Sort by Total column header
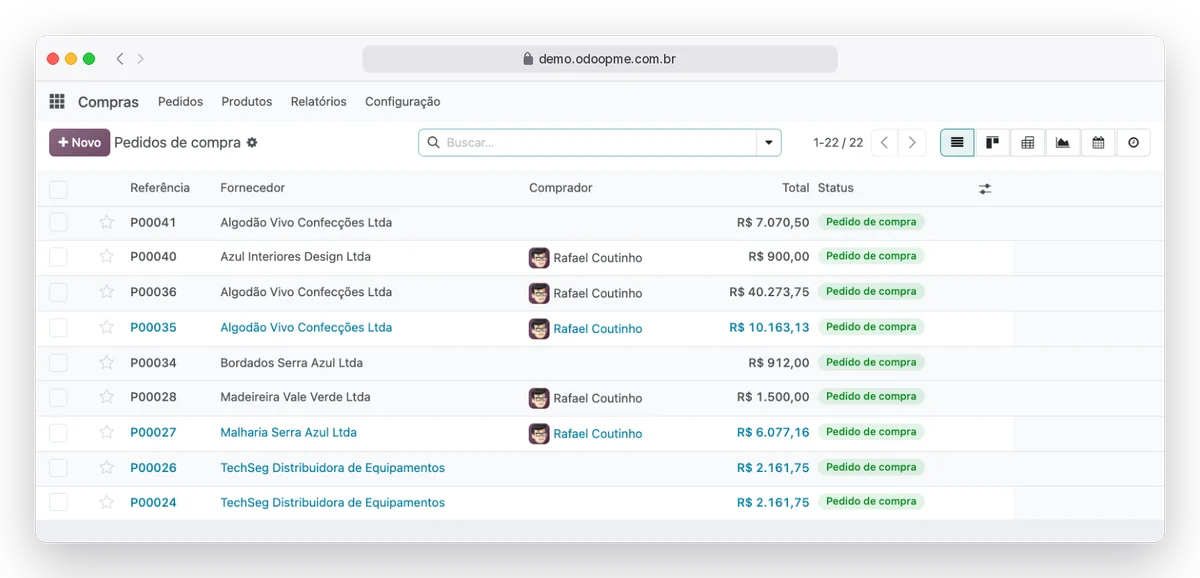This screenshot has width=1200, height=578. [796, 188]
